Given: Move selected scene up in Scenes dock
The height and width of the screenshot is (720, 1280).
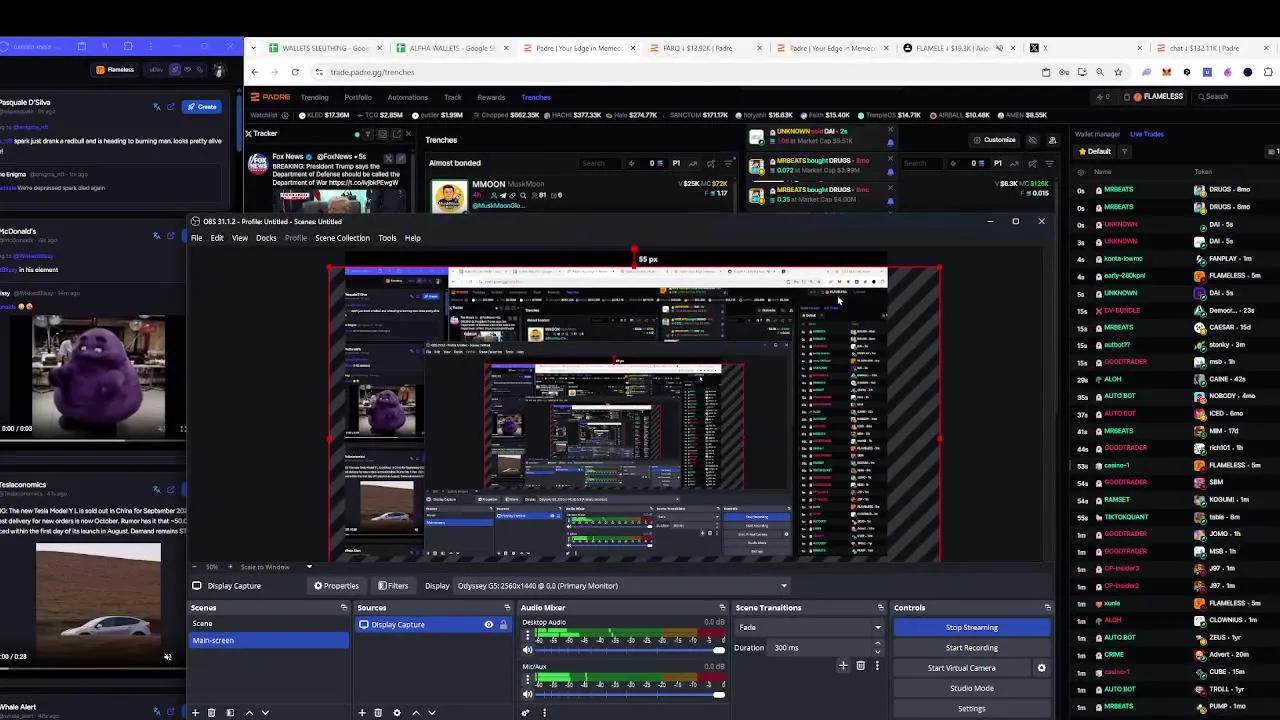Looking at the screenshot, I should point(249,713).
